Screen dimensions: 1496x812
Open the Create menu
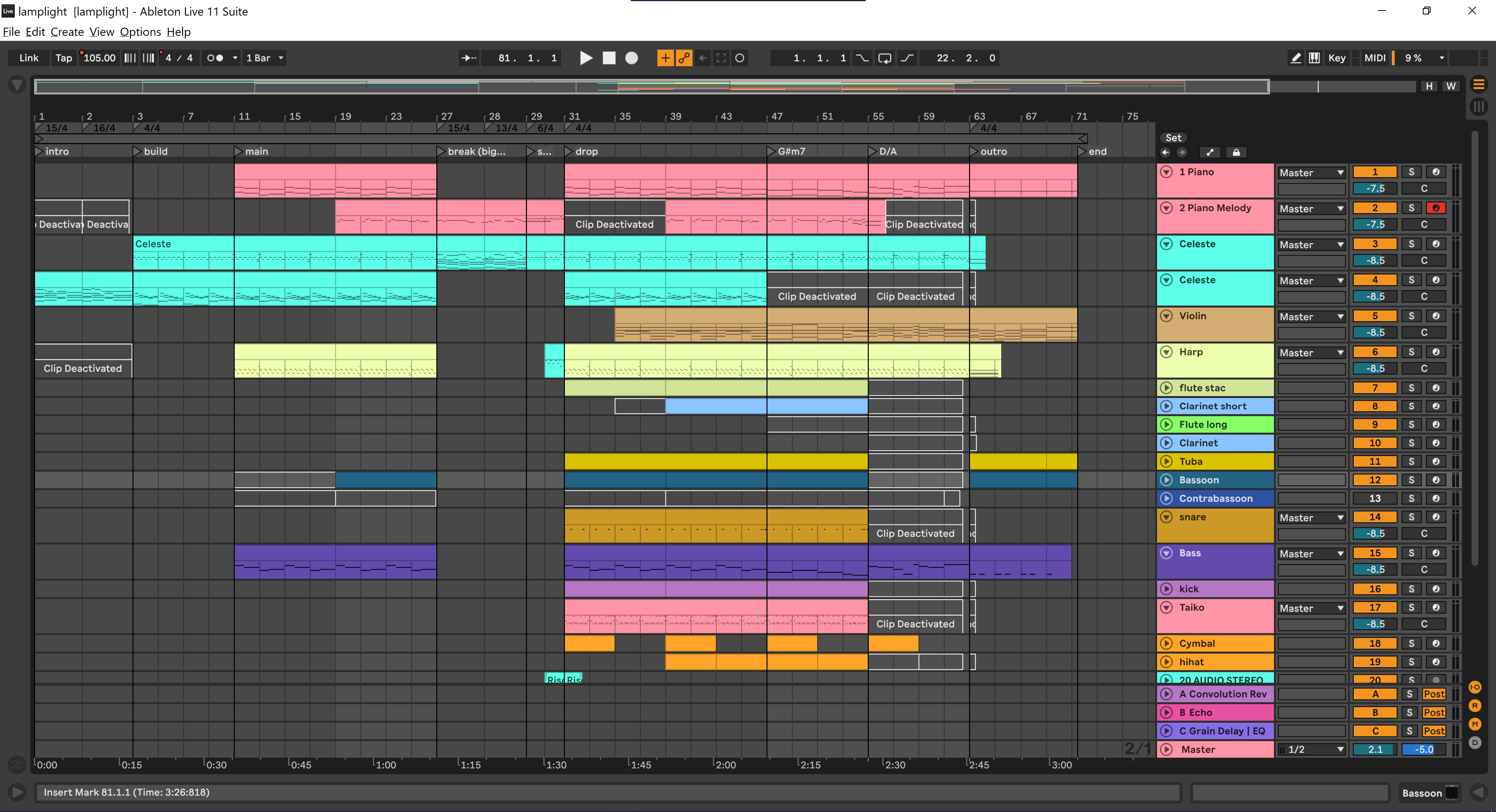pyautogui.click(x=67, y=32)
